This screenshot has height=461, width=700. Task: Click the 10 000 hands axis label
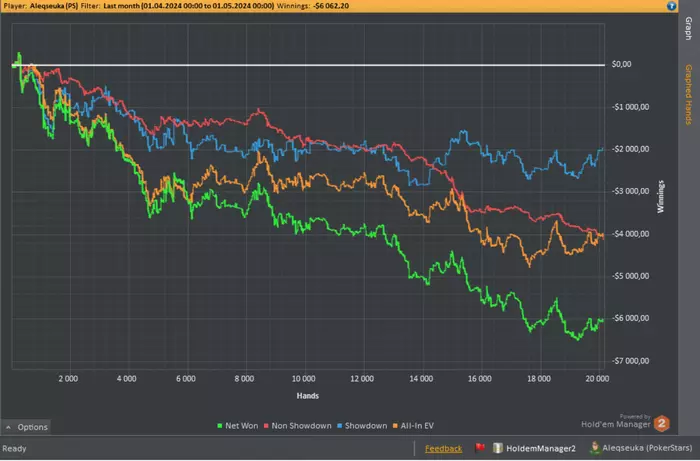[x=304, y=378]
